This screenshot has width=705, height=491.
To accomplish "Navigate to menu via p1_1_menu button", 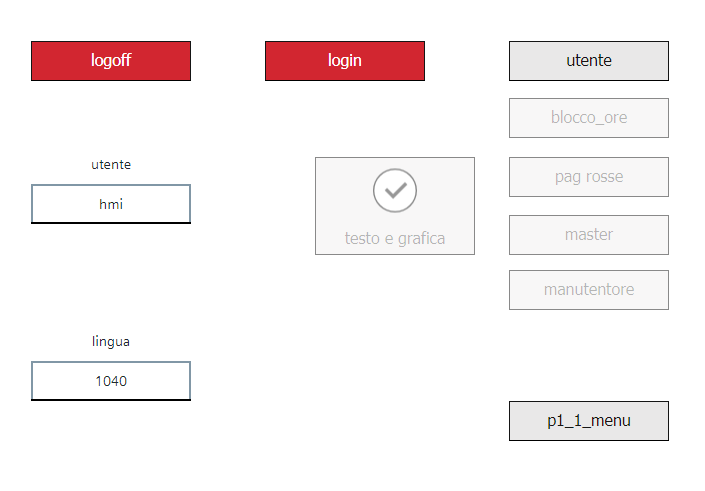I will pyautogui.click(x=588, y=421).
